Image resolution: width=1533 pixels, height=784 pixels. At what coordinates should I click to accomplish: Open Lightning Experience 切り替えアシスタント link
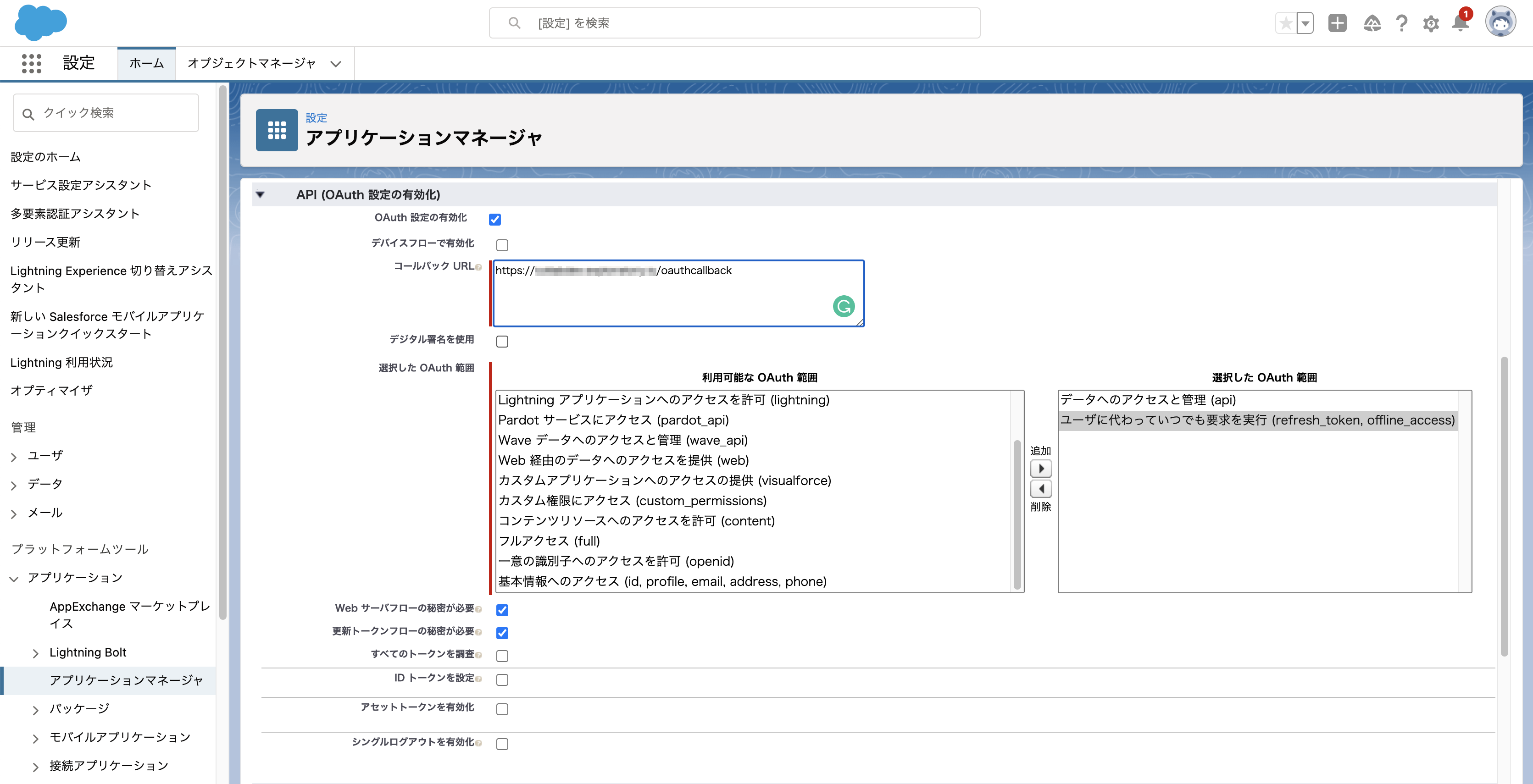111,280
